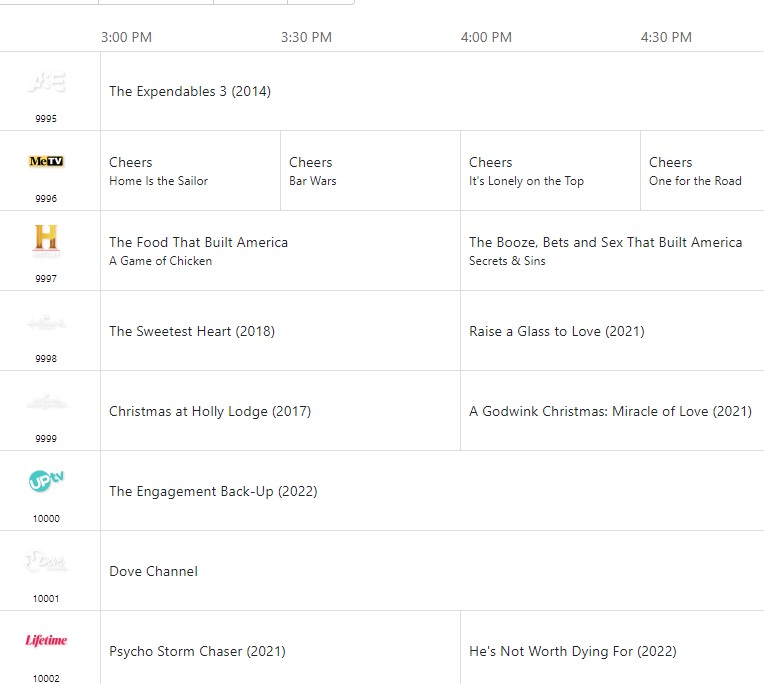The height and width of the screenshot is (684, 764).
Task: Select the Lifetime channel logo
Action: click(x=46, y=641)
